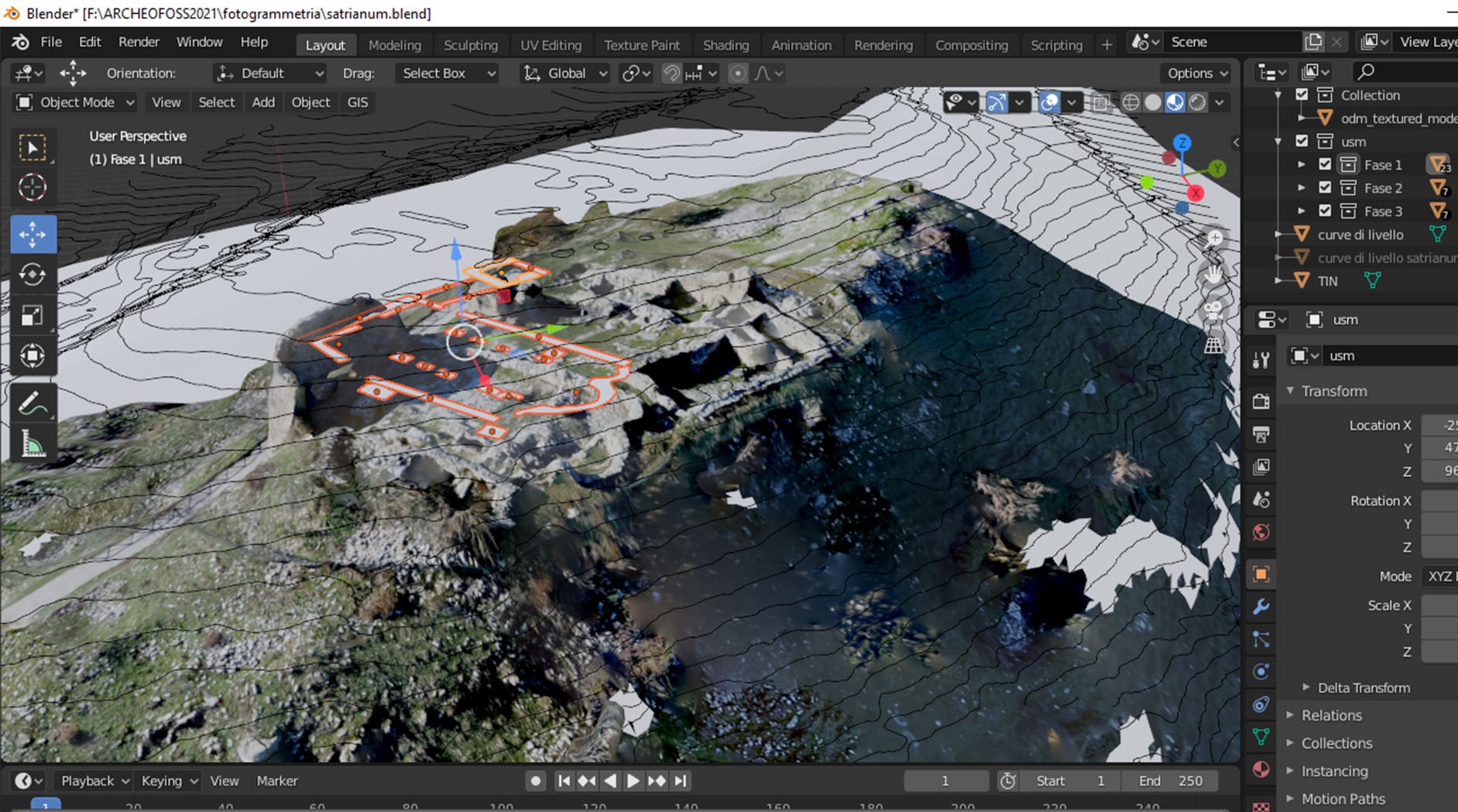
Task: Choose the 3D Cursor tool
Action: tap(33, 187)
